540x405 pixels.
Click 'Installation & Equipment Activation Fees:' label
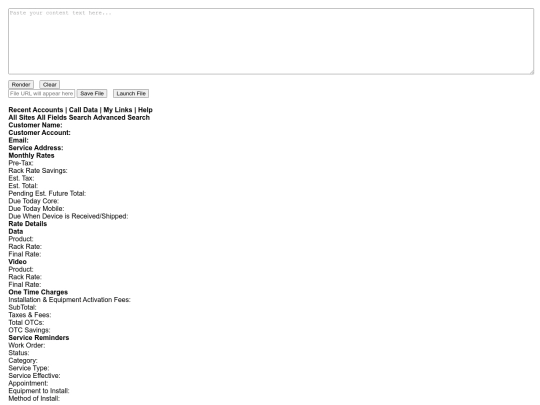[70, 300]
